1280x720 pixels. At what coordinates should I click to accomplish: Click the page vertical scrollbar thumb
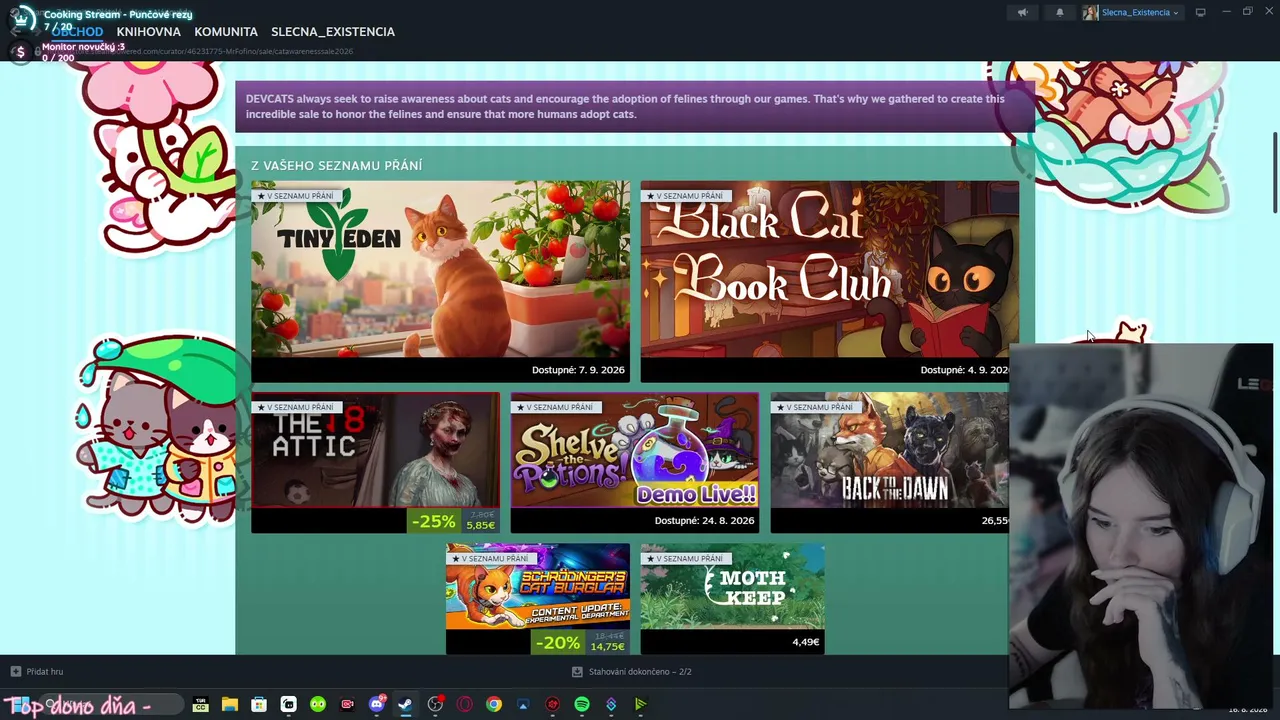point(1275,172)
